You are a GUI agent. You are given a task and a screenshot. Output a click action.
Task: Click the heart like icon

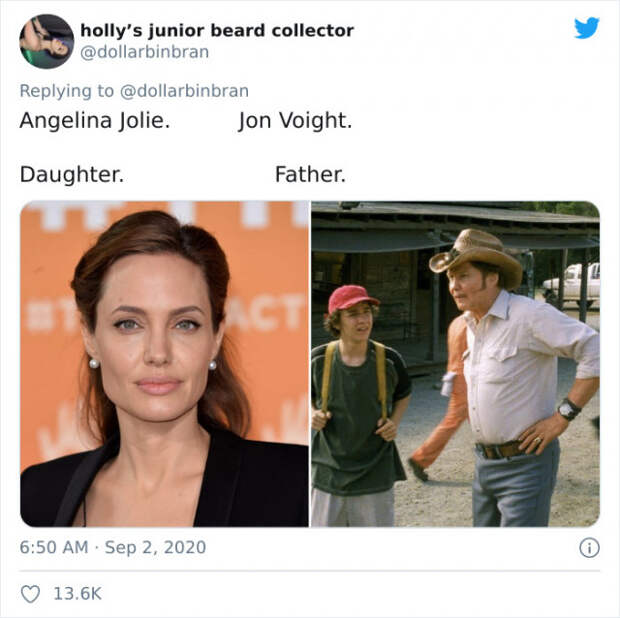point(30,593)
